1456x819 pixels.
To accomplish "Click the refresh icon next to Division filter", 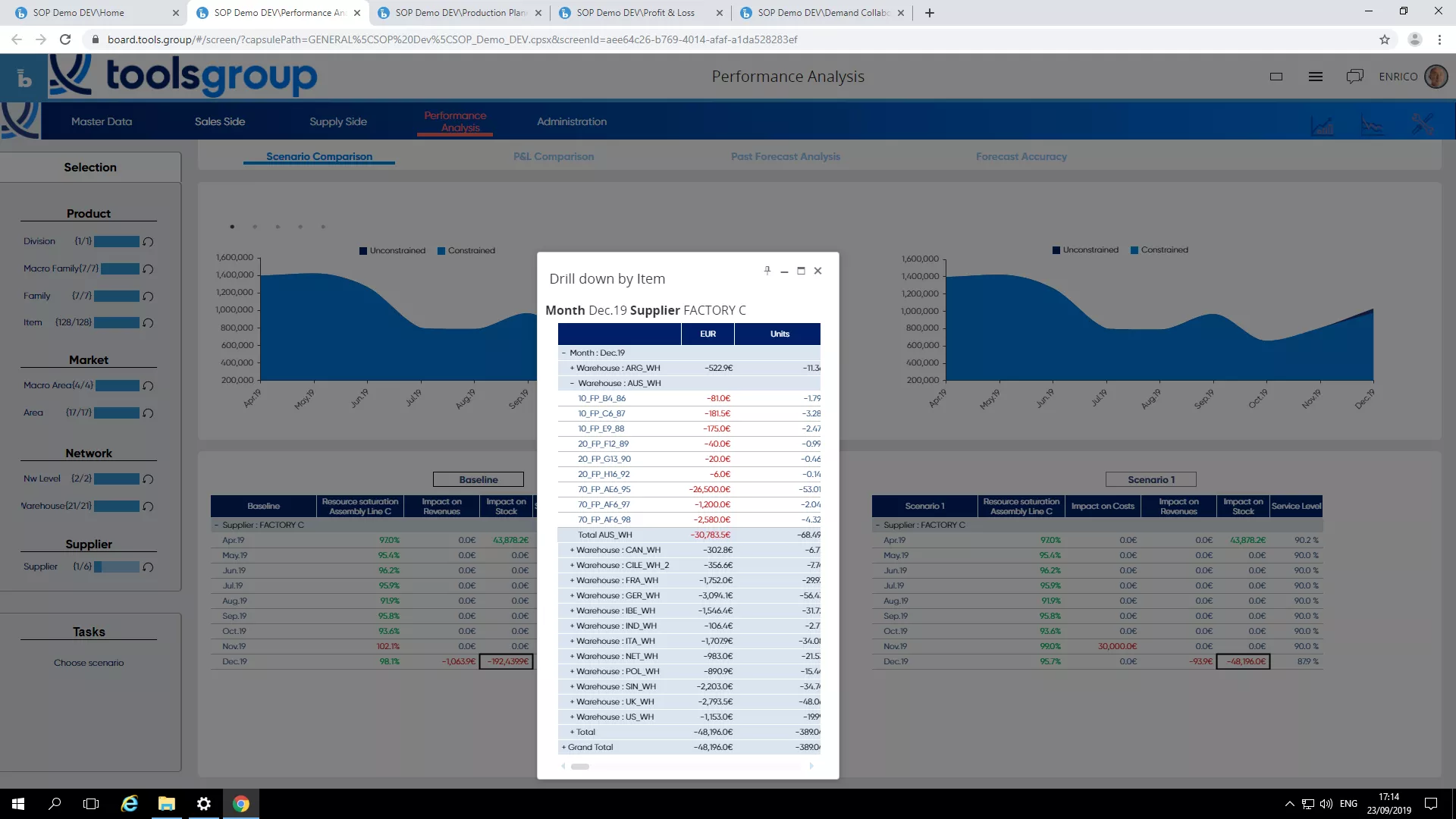I will click(x=148, y=241).
